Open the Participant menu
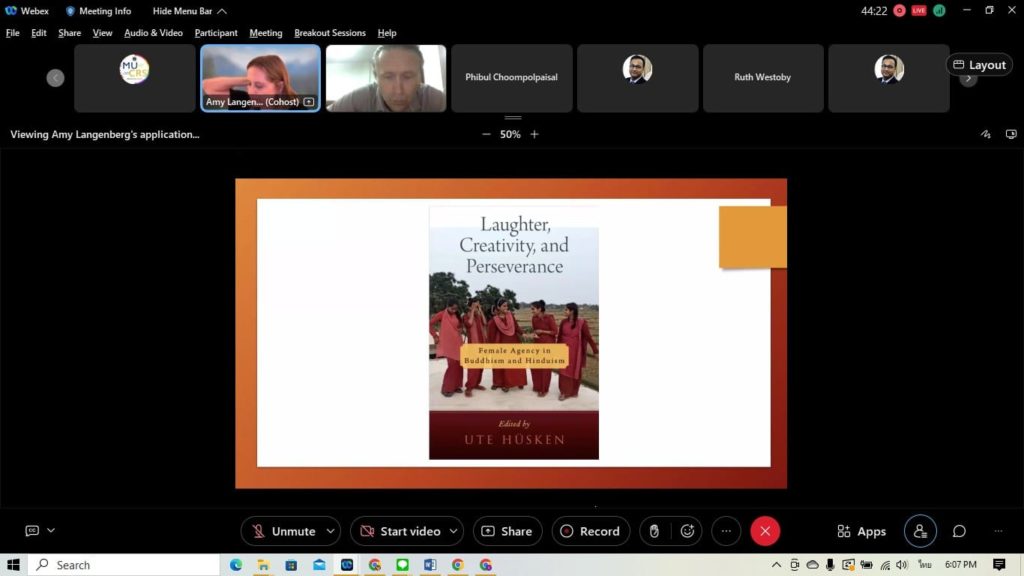1024x576 pixels. click(x=216, y=33)
